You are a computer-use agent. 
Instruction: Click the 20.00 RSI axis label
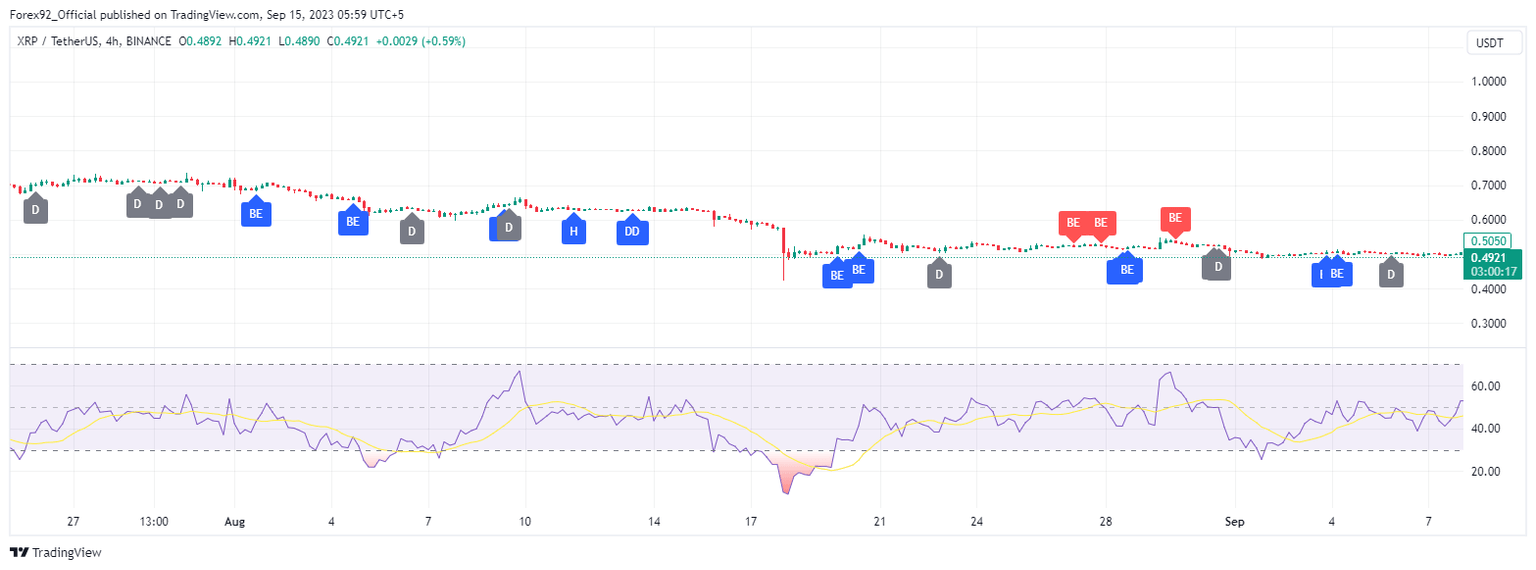pos(1485,471)
